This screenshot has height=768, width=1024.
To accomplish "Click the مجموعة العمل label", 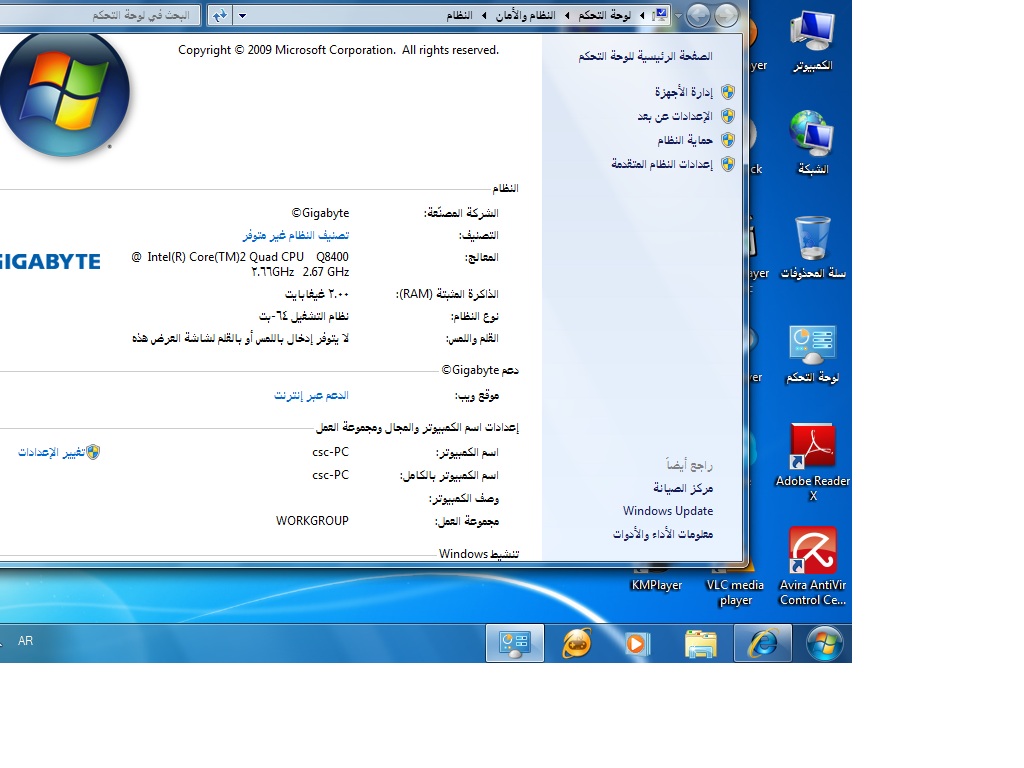I will tap(467, 521).
